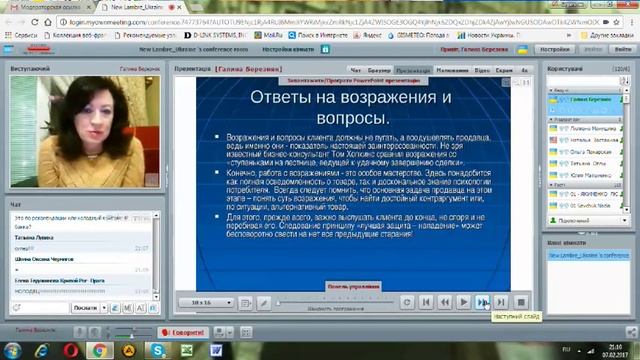
Task: Jump to the last slide
Action: 501,302
